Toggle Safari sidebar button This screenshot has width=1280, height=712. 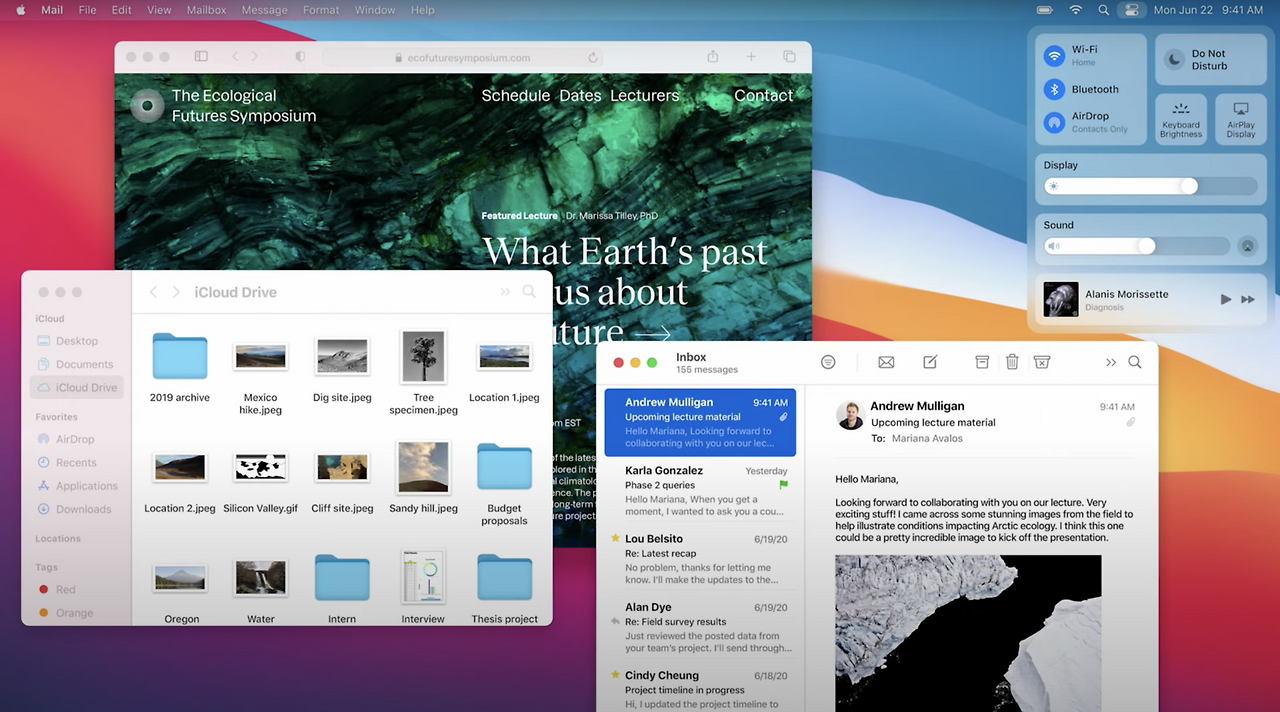point(201,57)
